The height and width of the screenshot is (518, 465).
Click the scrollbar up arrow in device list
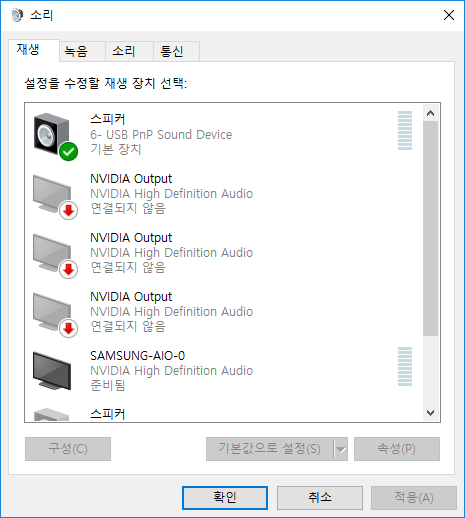coord(430,113)
